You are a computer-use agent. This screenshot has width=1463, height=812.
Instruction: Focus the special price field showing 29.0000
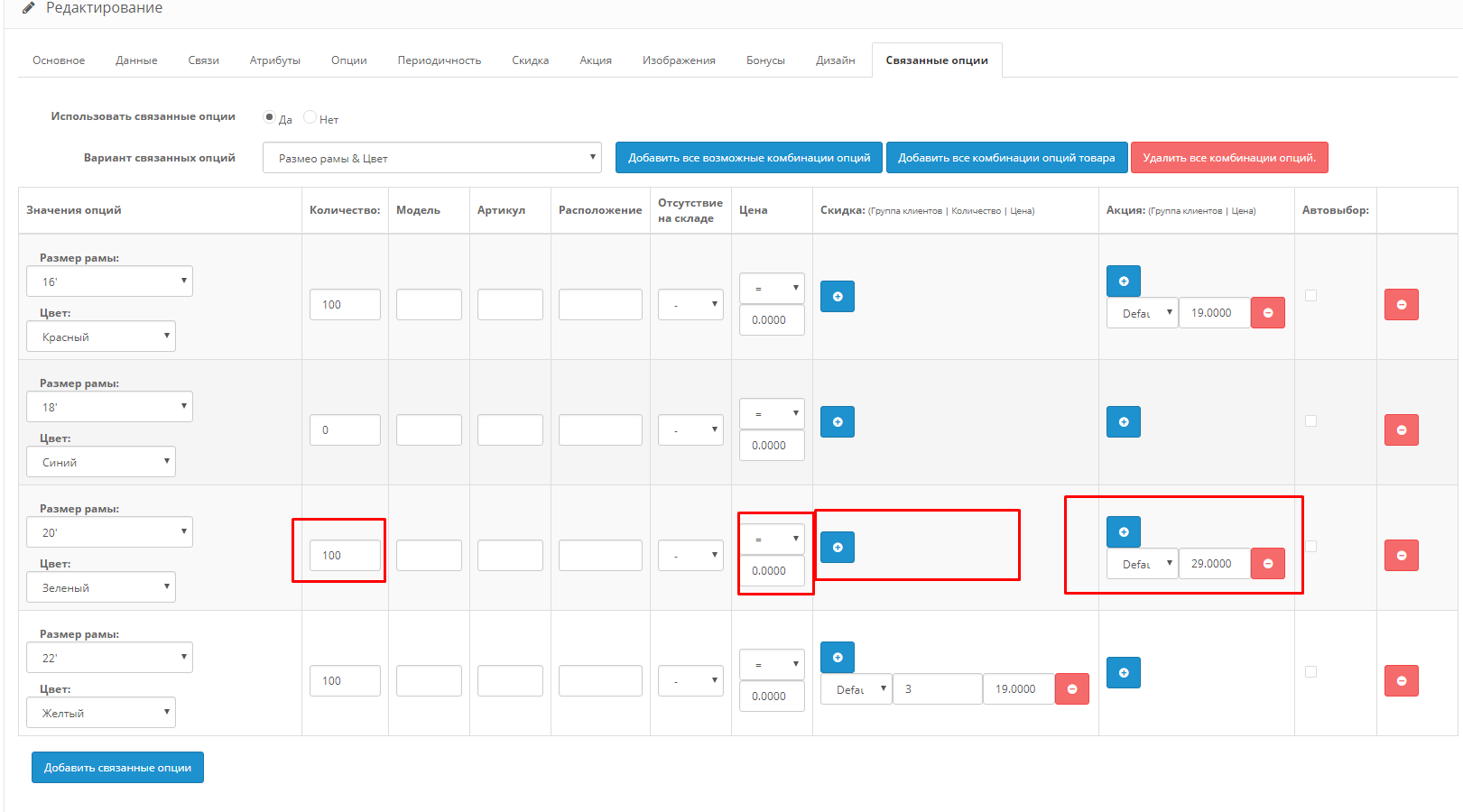[1214, 563]
